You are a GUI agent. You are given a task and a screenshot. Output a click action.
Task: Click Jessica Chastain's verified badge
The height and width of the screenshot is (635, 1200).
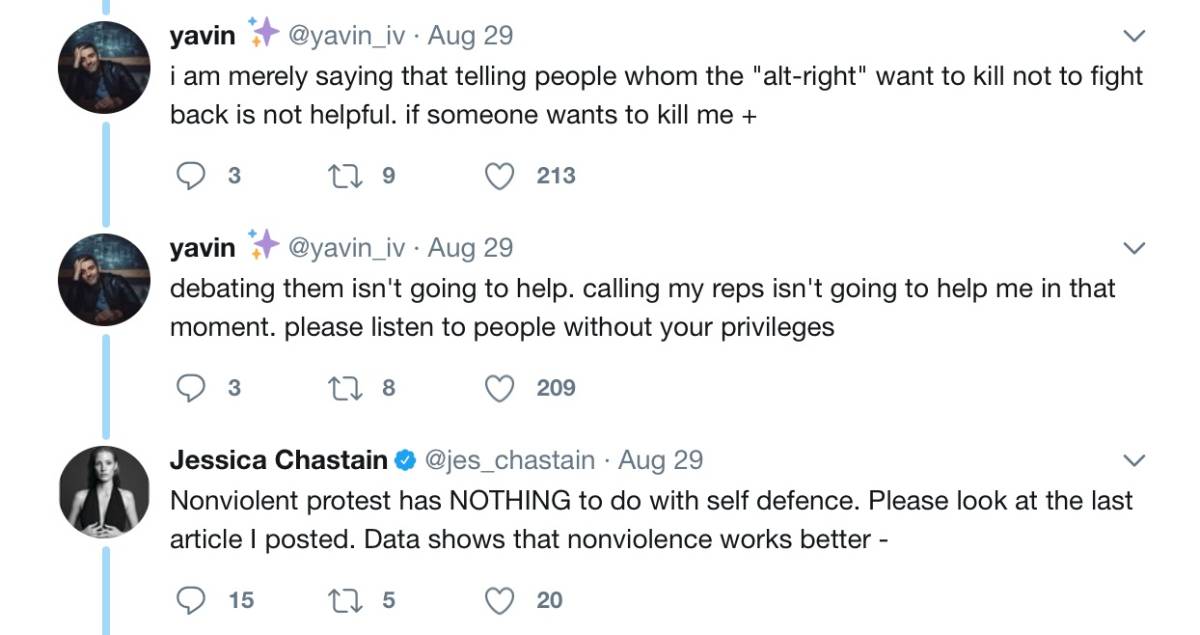click(x=405, y=460)
